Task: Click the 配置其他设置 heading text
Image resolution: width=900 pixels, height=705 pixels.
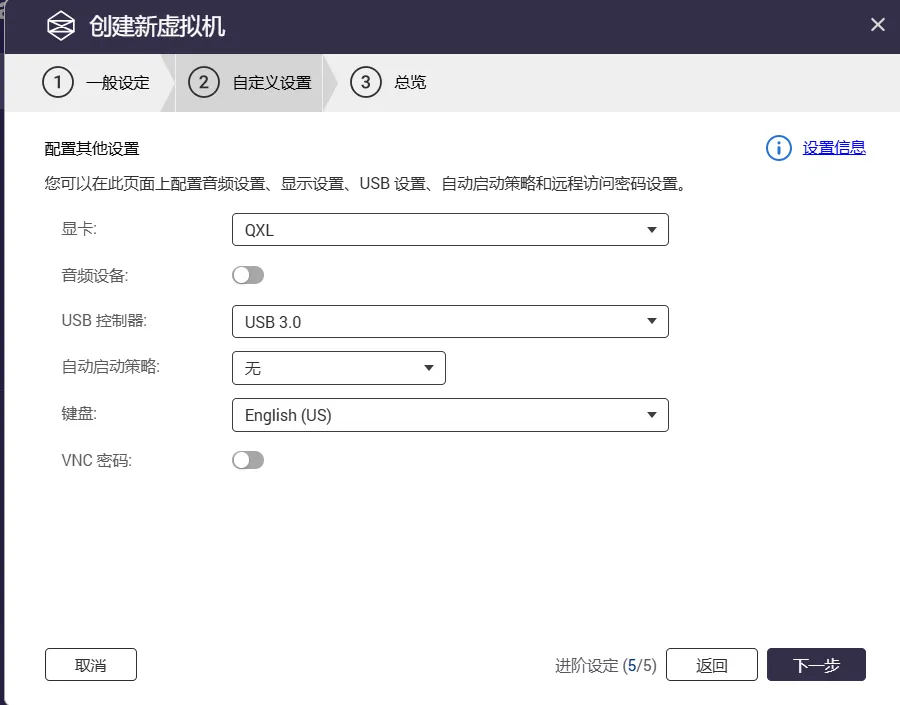Action: pyautogui.click(x=92, y=149)
